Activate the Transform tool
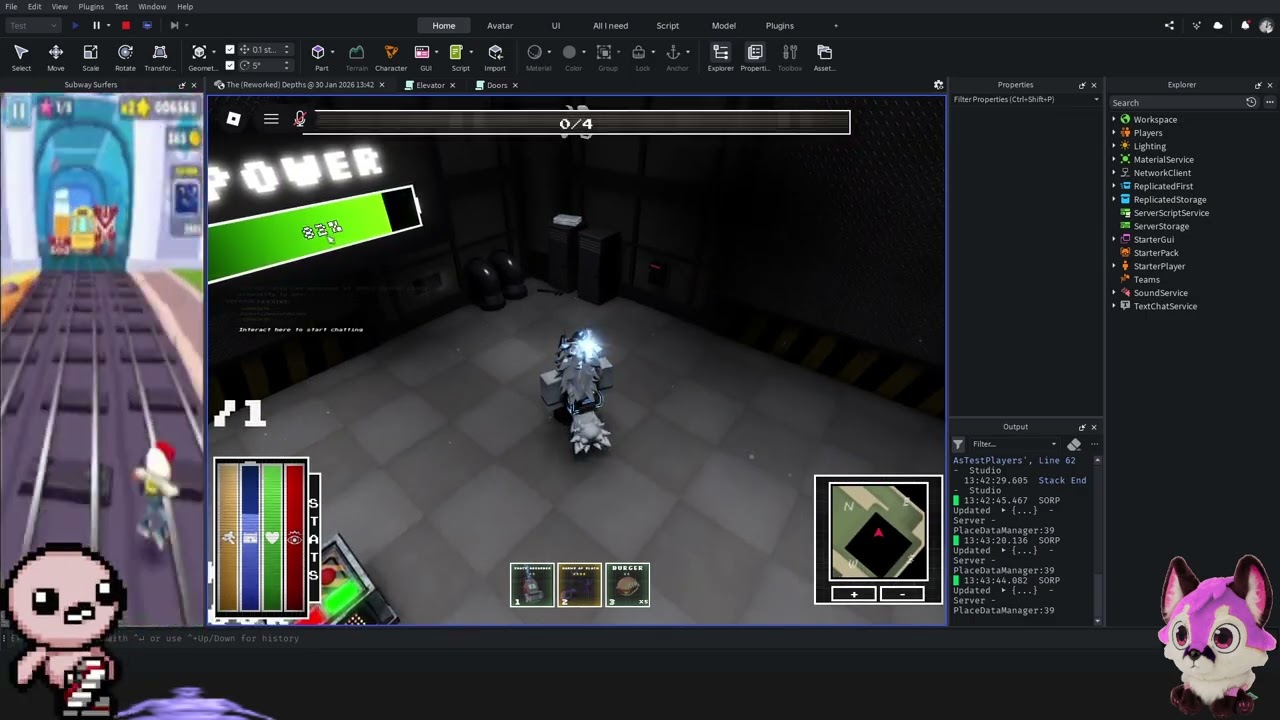This screenshot has height=720, width=1280. coord(159,58)
